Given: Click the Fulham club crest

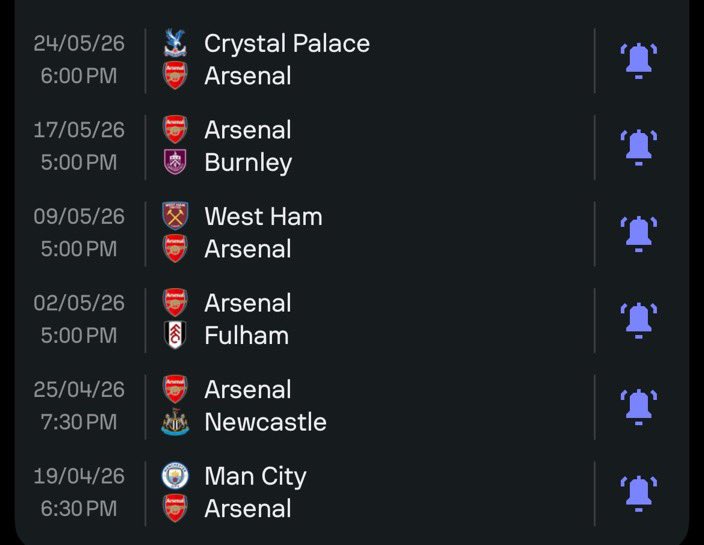Looking at the screenshot, I should pyautogui.click(x=175, y=335).
